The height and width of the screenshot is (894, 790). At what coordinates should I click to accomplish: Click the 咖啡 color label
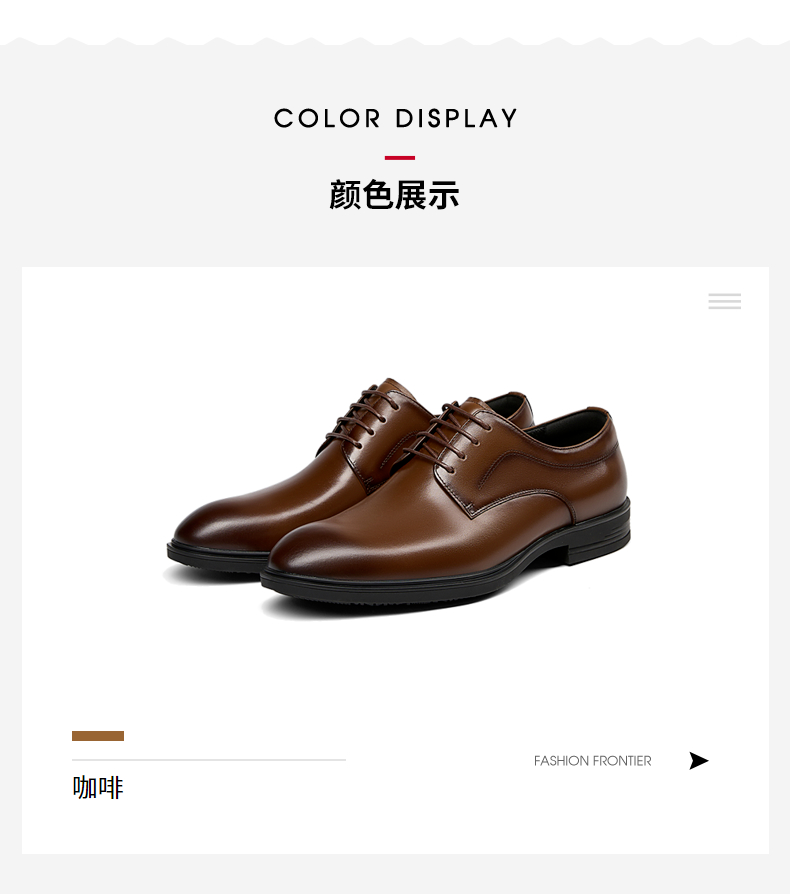pyautogui.click(x=98, y=787)
